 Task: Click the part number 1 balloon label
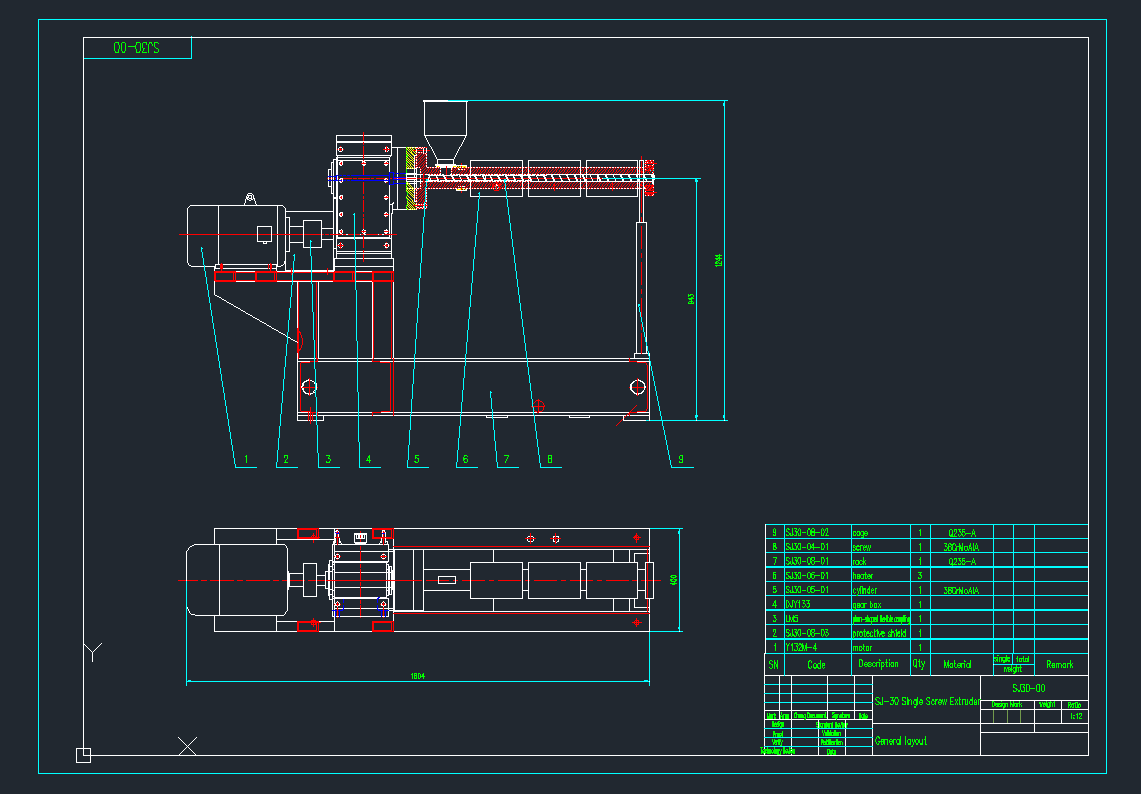pos(246,460)
